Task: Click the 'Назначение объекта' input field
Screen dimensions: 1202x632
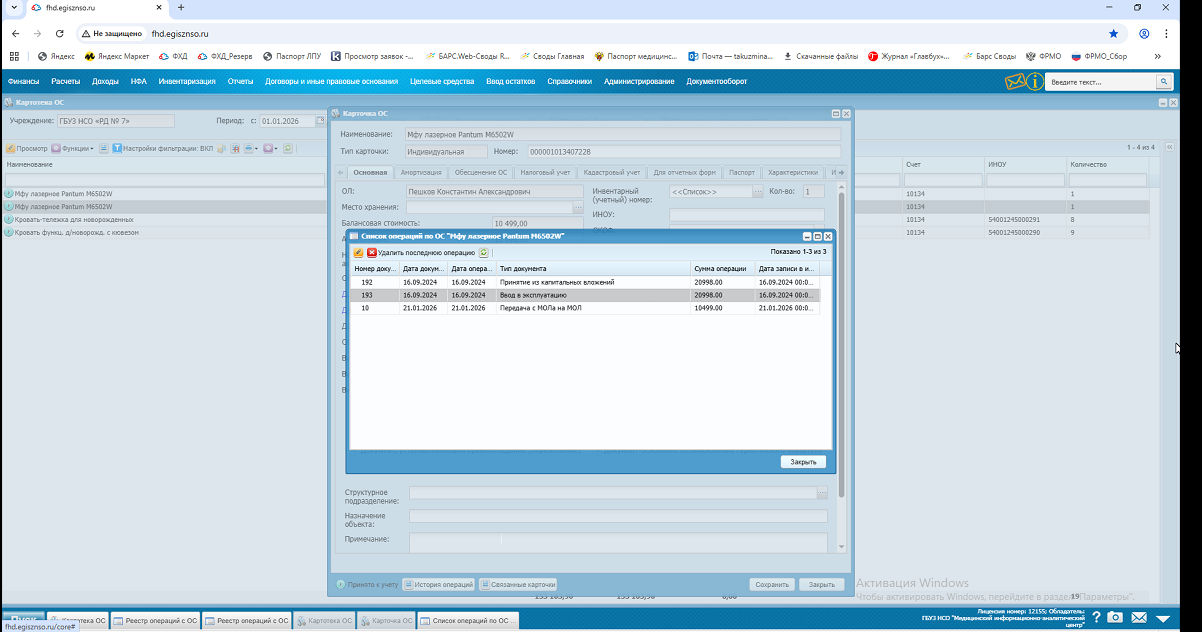Action: (x=619, y=516)
